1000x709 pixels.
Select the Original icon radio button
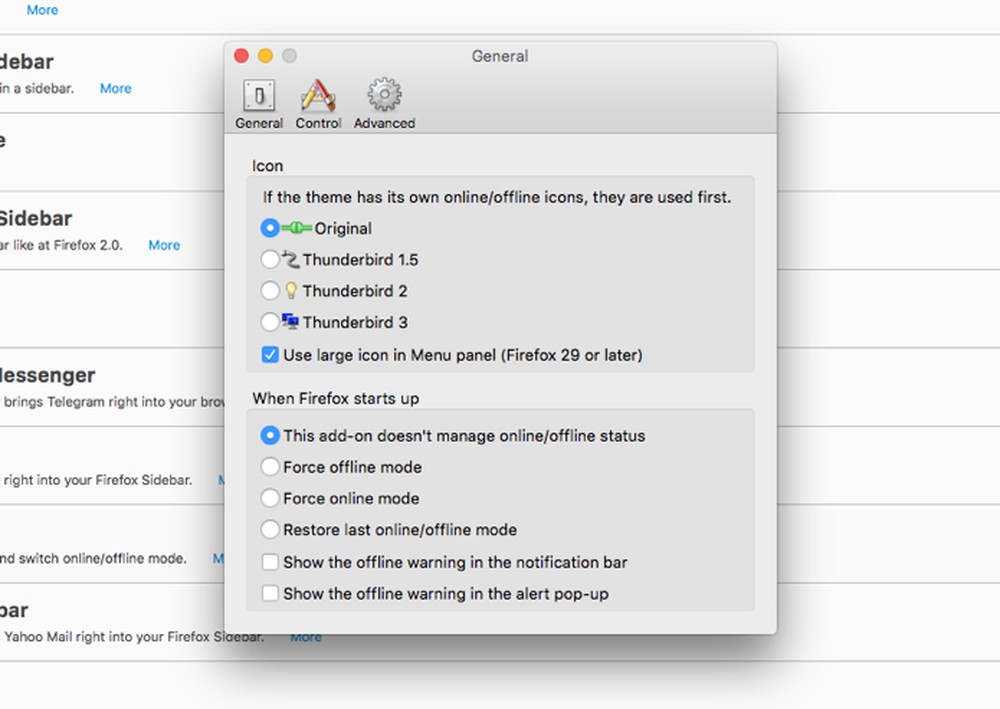pyautogui.click(x=270, y=228)
